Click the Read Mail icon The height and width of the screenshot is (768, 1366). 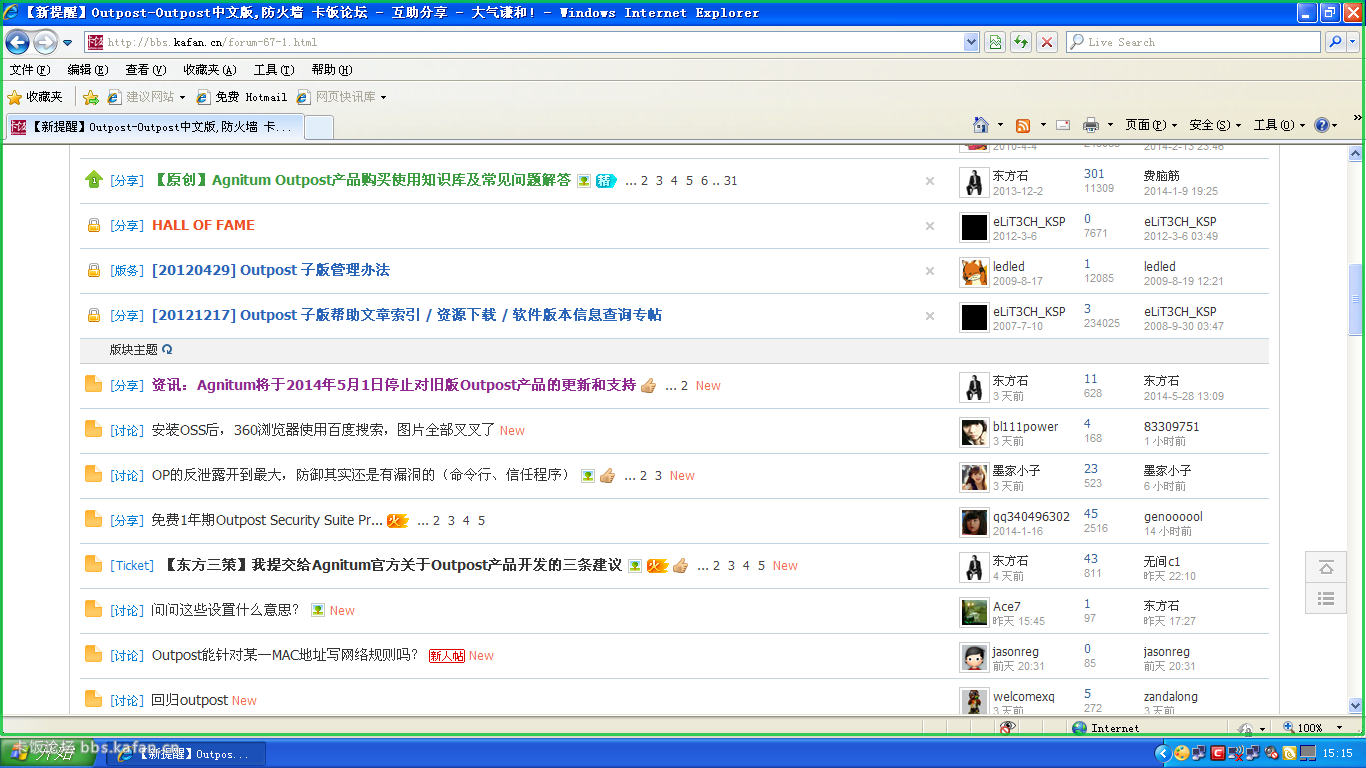tap(1063, 125)
